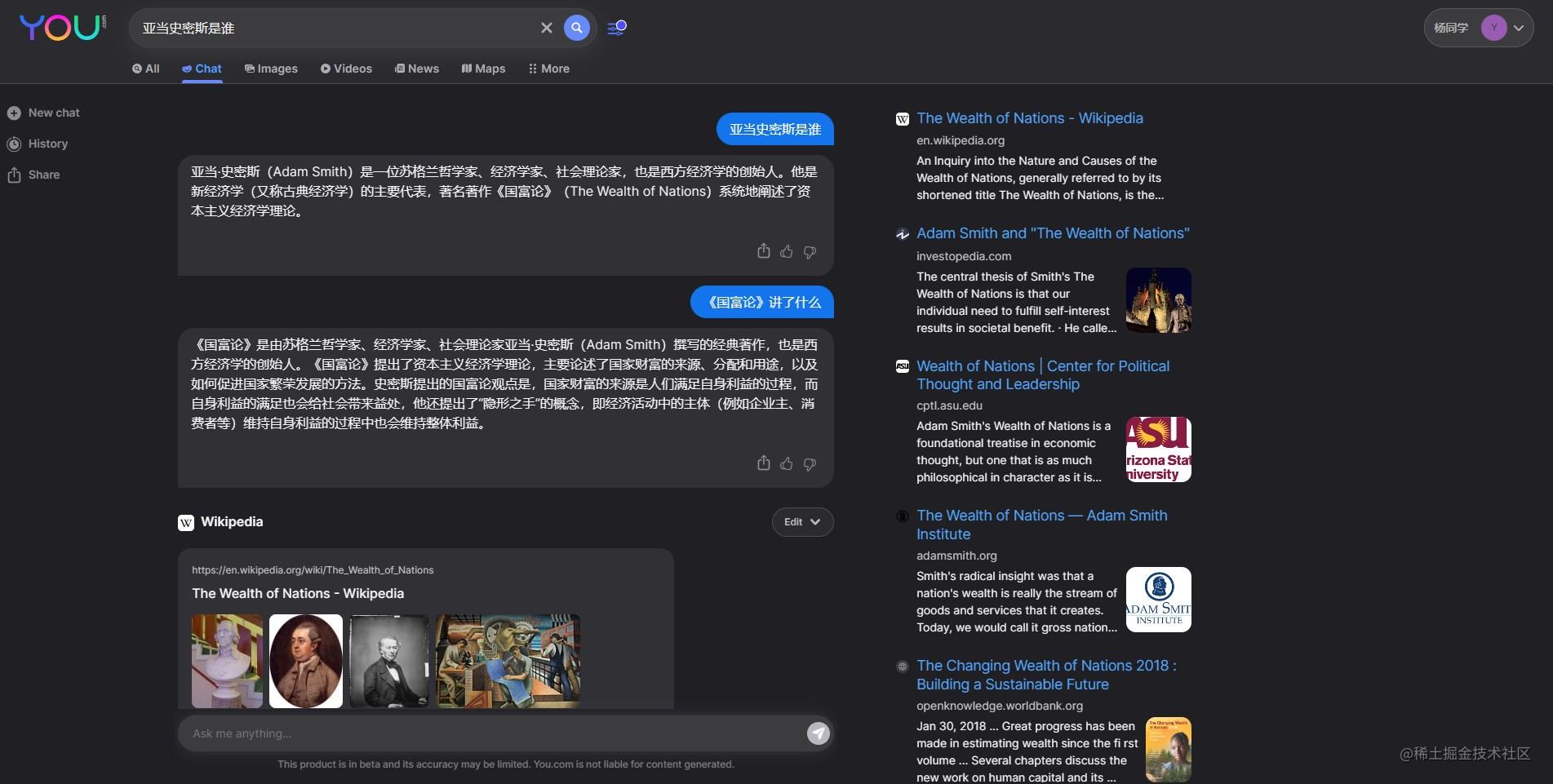Click Share in the left sidebar

[33, 175]
